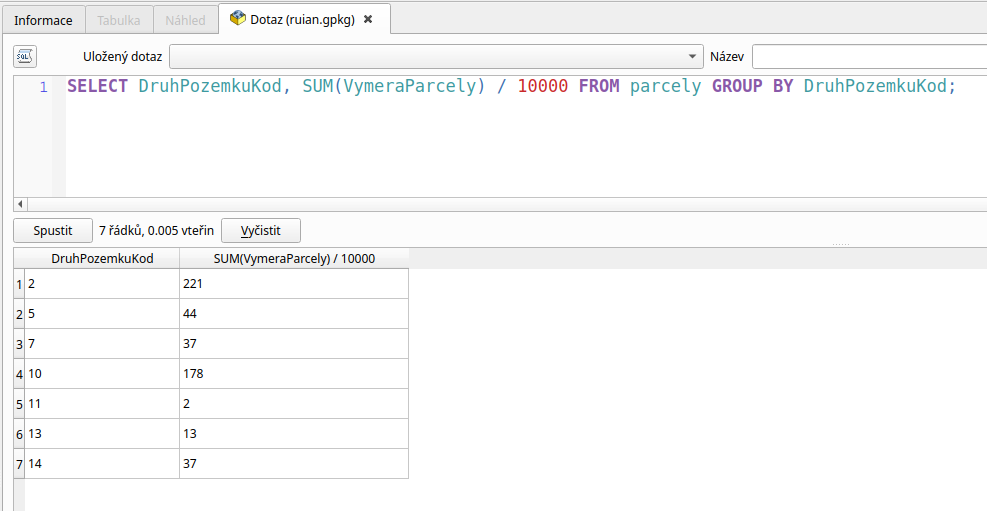
Task: Click the horizontal scrollbar left arrow
Action: pyautogui.click(x=20, y=204)
